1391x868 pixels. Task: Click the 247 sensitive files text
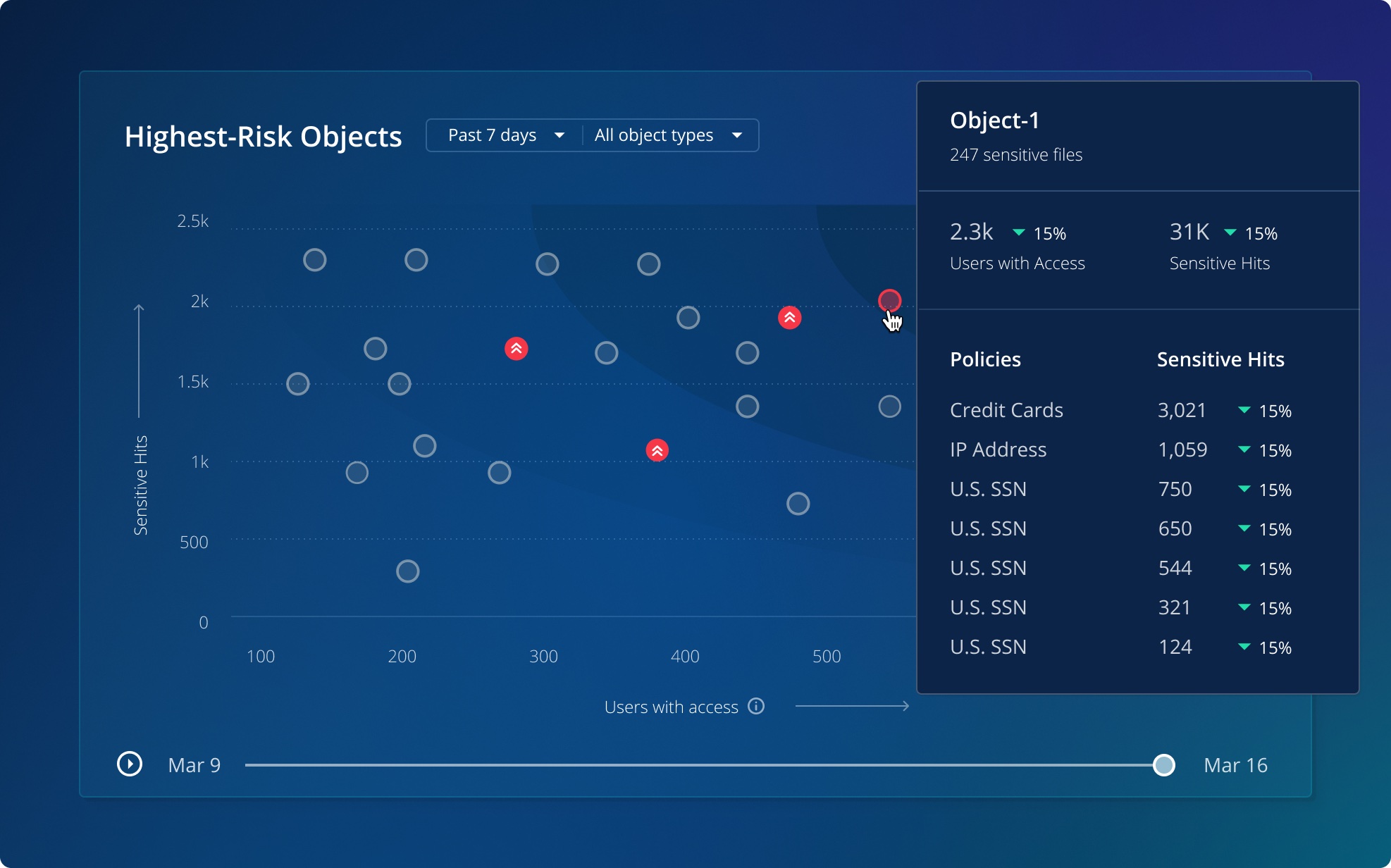tap(1016, 155)
